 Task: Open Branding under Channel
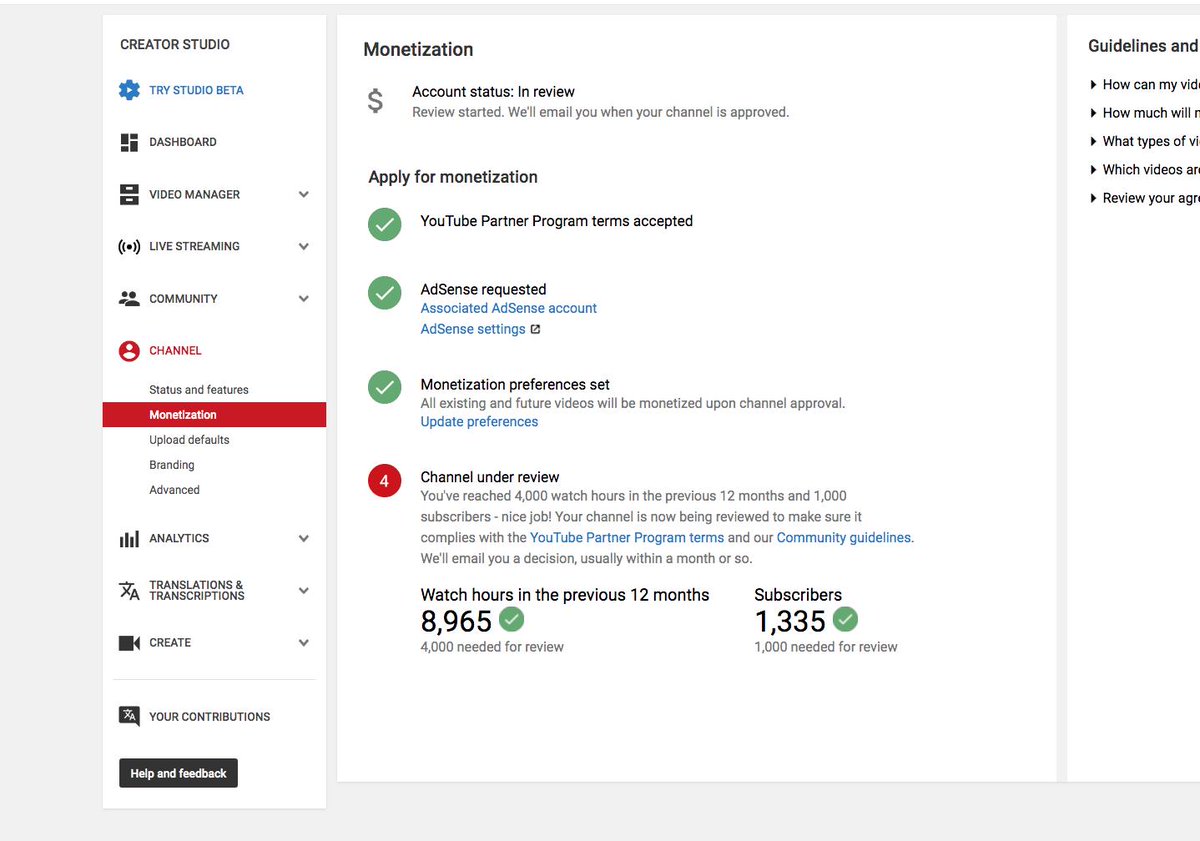tap(172, 465)
